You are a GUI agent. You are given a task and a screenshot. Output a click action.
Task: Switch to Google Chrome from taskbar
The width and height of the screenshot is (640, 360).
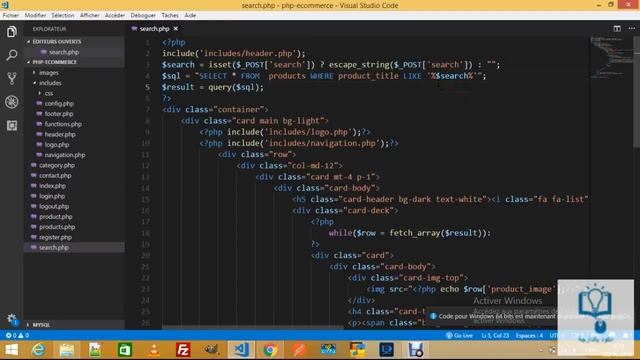click(x=270, y=350)
